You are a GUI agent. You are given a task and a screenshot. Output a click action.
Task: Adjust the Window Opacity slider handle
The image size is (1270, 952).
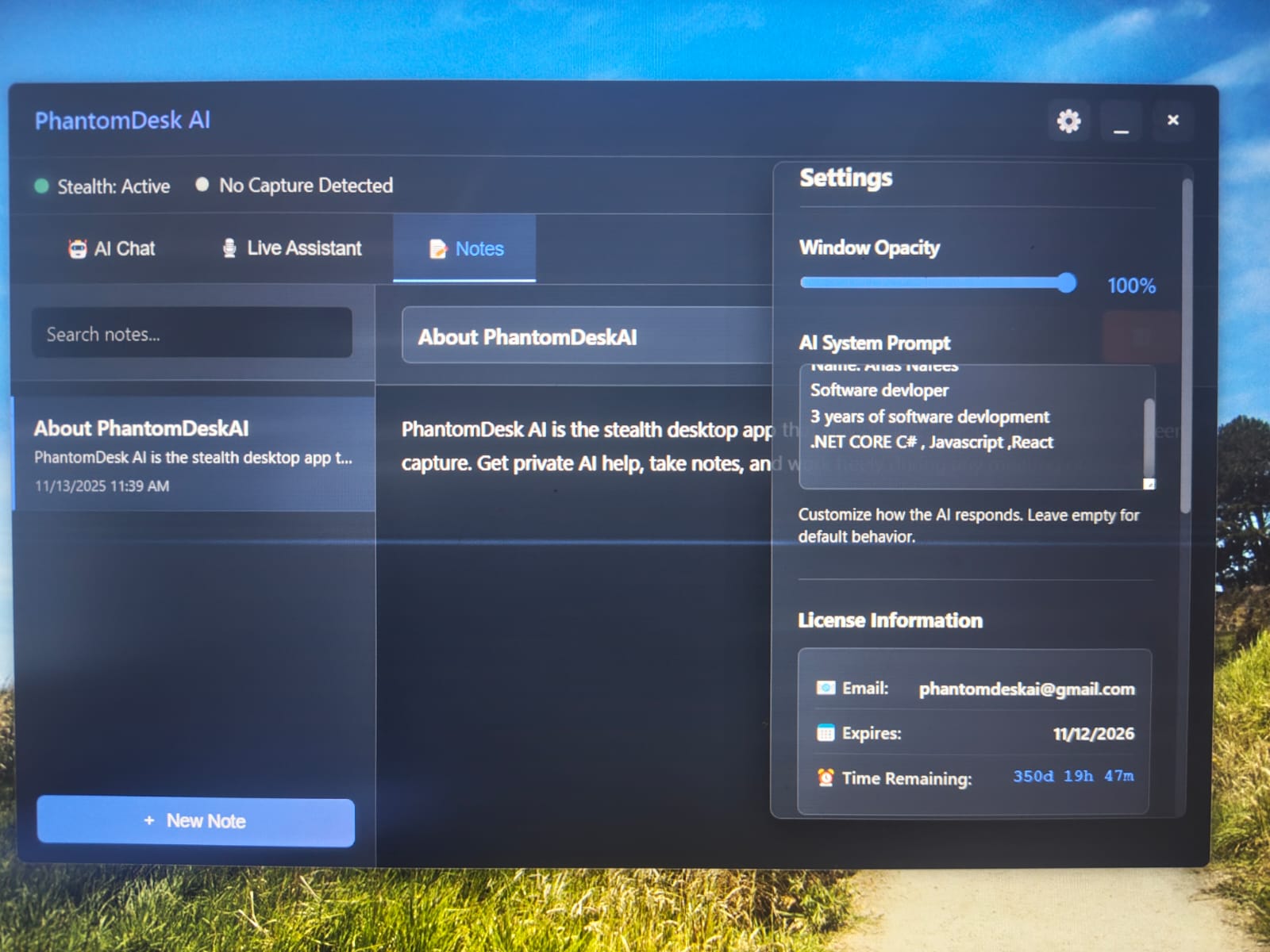(1068, 282)
